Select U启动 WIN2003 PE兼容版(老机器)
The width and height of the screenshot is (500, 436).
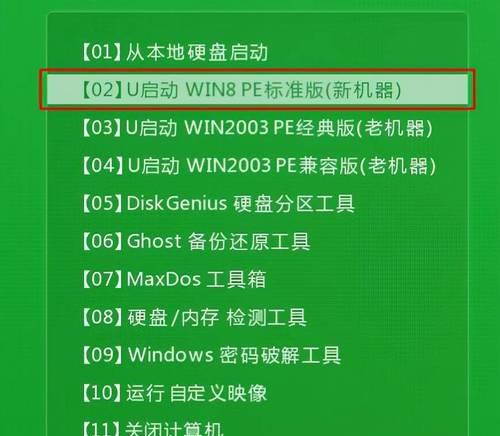point(259,166)
